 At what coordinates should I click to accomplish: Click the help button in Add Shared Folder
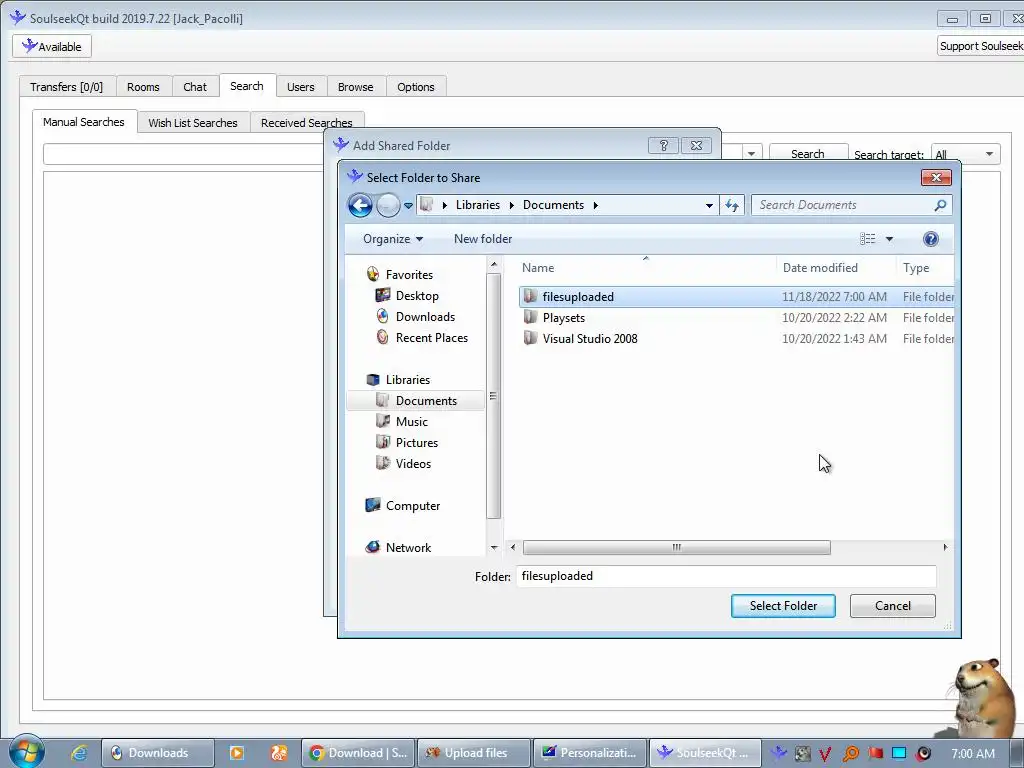pyautogui.click(x=664, y=146)
